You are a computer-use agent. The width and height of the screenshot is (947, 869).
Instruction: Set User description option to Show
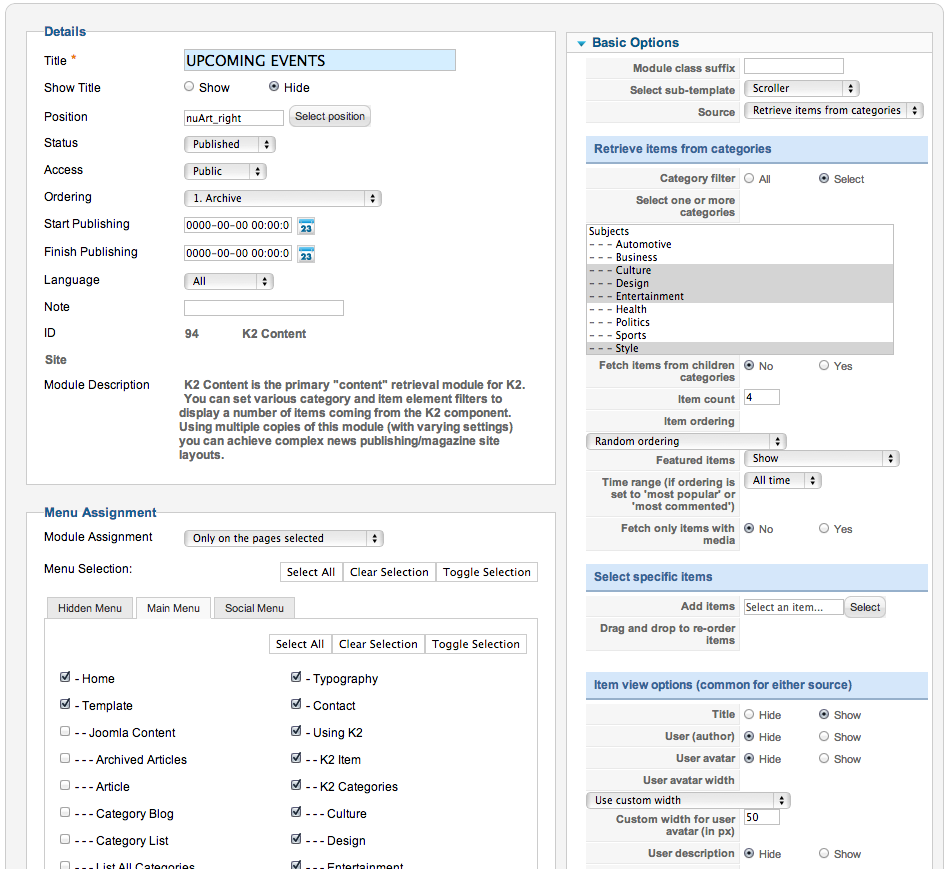824,853
